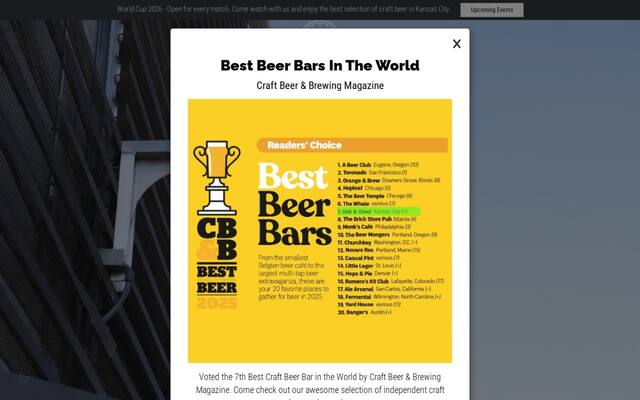Open the Upcoming Events button

492,10
